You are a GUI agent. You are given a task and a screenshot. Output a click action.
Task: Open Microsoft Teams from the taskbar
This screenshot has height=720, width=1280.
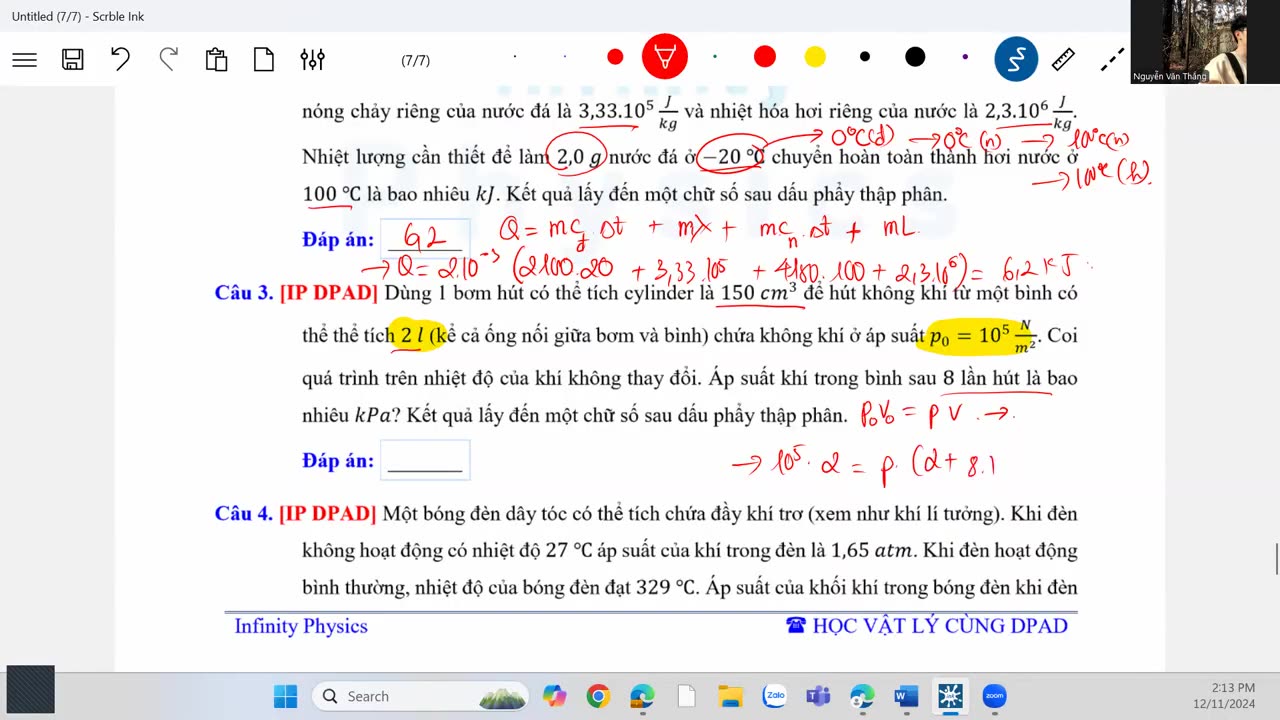[818, 696]
